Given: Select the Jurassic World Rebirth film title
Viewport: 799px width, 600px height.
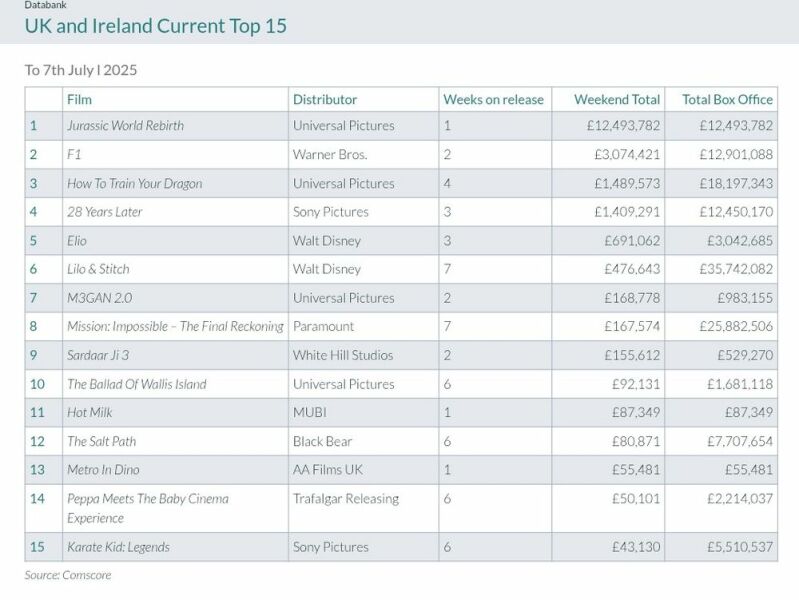Looking at the screenshot, I should (125, 126).
